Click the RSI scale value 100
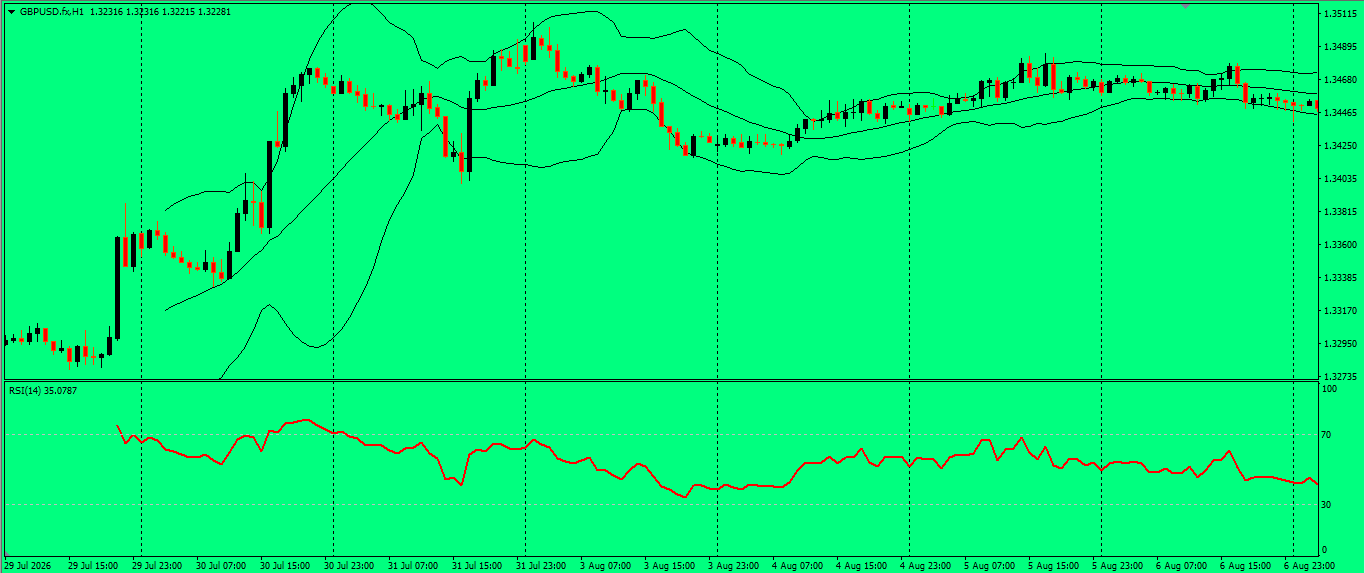Viewport: 1365px width, 573px height. pos(1330,389)
